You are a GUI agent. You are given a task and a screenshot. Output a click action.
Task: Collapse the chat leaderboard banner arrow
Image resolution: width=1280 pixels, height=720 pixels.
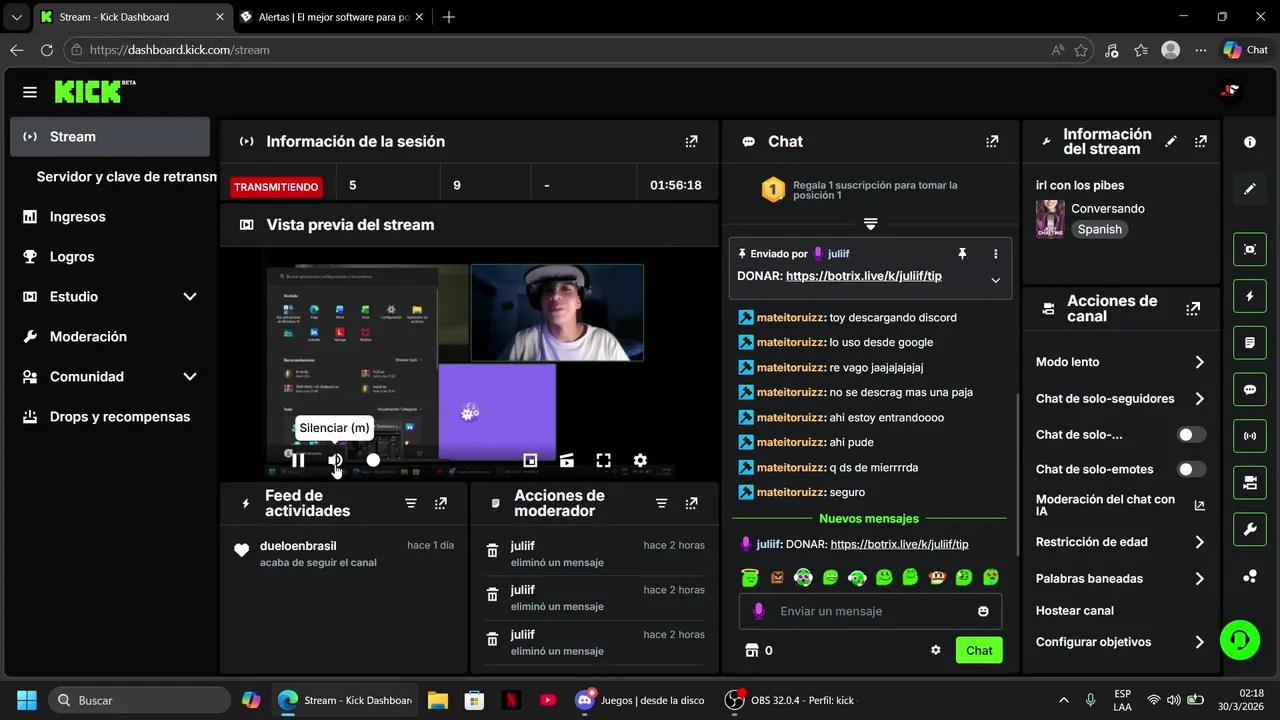871,223
